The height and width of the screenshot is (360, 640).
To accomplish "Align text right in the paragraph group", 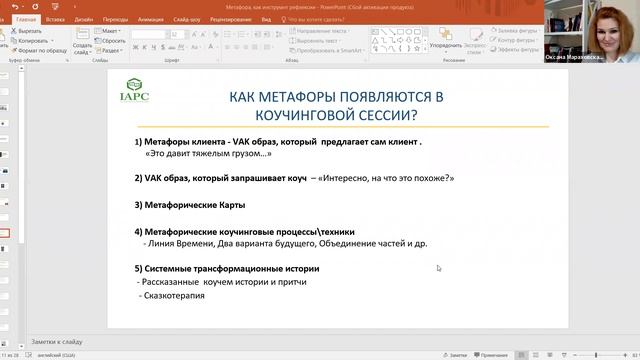I will click(x=246, y=48).
